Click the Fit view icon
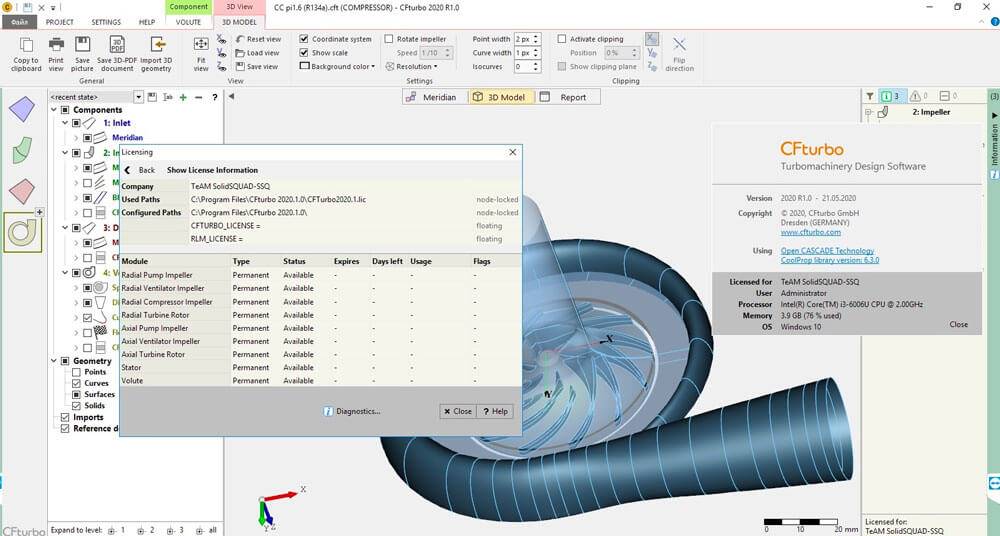Image resolution: width=1000 pixels, height=536 pixels. click(201, 45)
